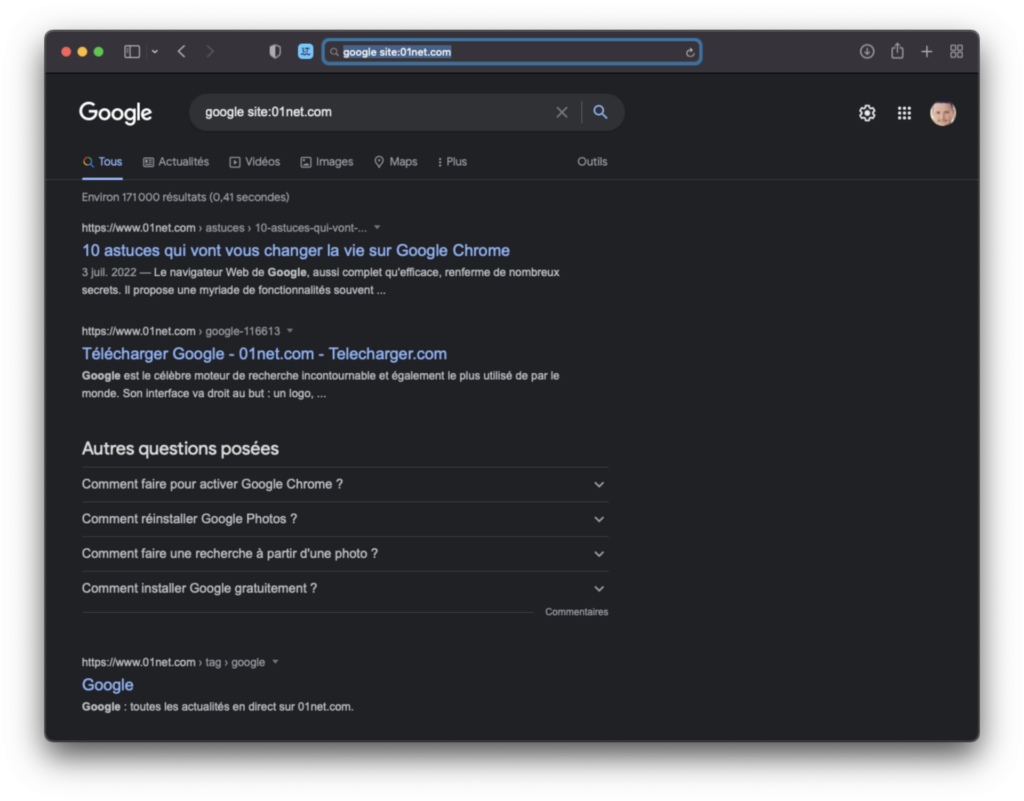Go forward with the Safari forward arrow
This screenshot has width=1024, height=801.
[x=210, y=52]
